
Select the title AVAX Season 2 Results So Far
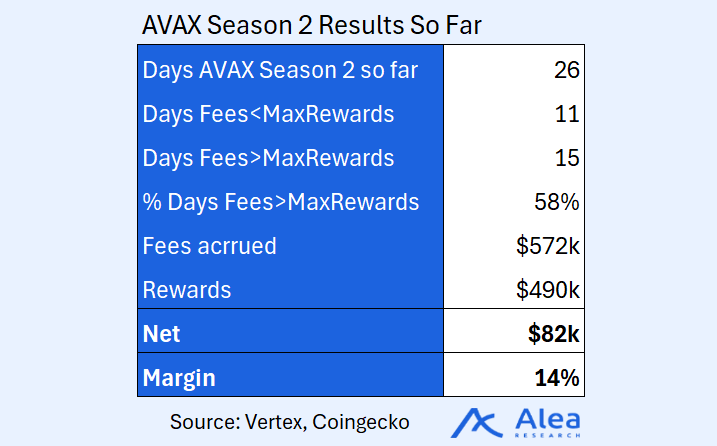pyautogui.click(x=311, y=25)
